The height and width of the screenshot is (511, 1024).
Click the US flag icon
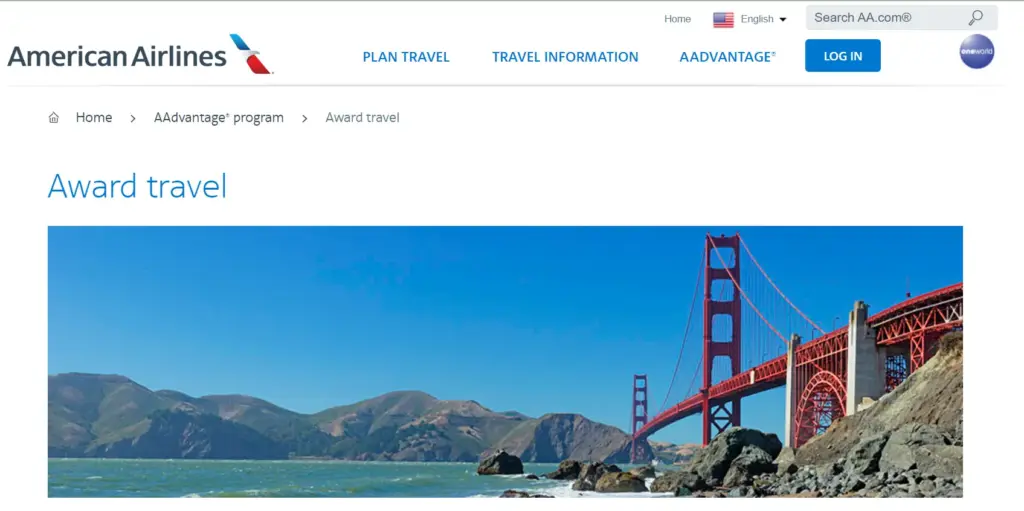coord(723,20)
